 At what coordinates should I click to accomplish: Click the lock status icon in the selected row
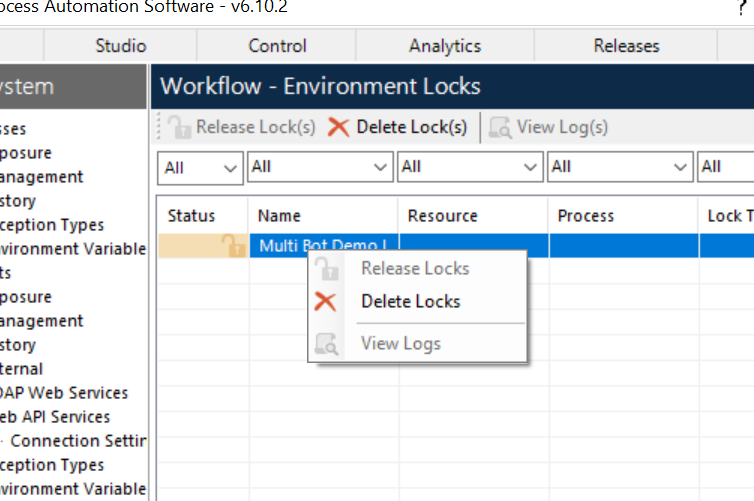pyautogui.click(x=232, y=246)
